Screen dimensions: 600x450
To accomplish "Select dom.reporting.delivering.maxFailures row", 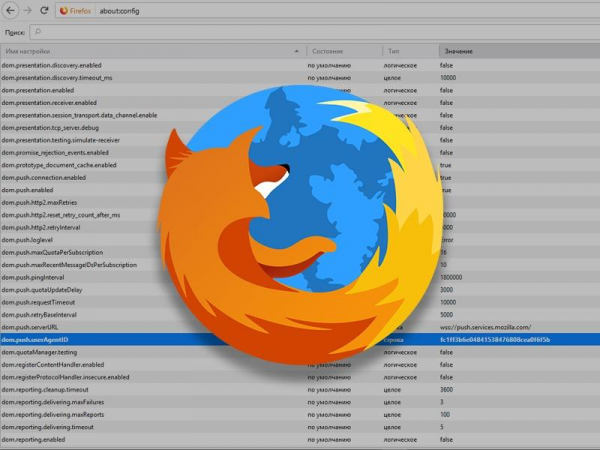I will (300, 402).
